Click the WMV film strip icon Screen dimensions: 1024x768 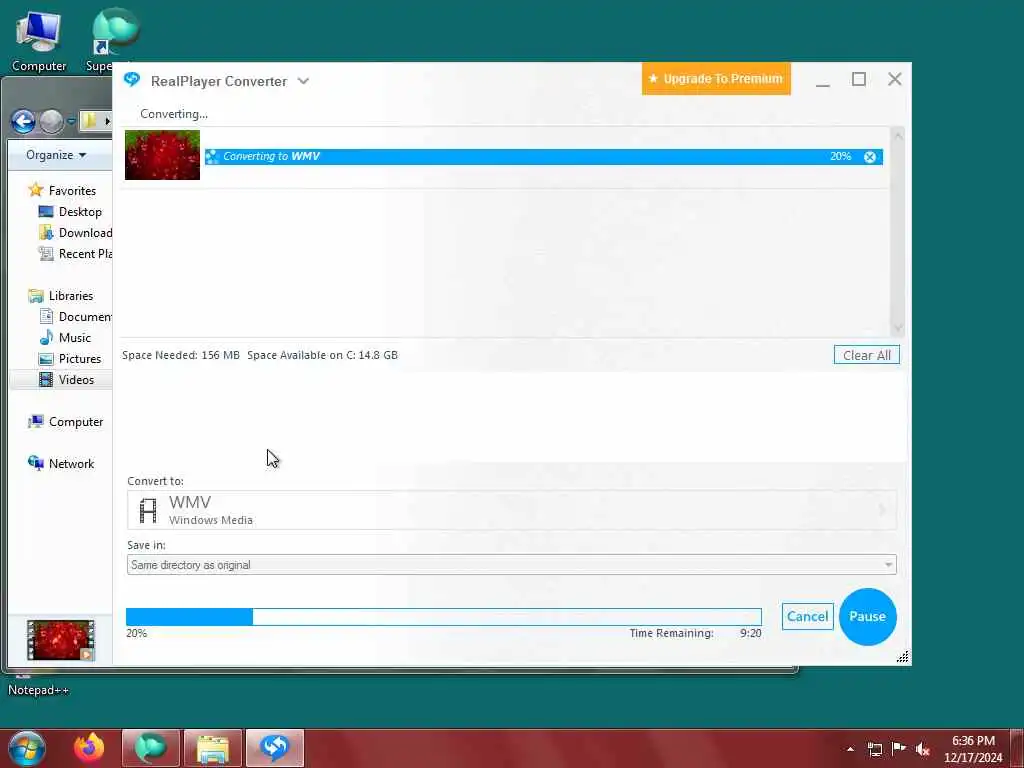point(148,511)
